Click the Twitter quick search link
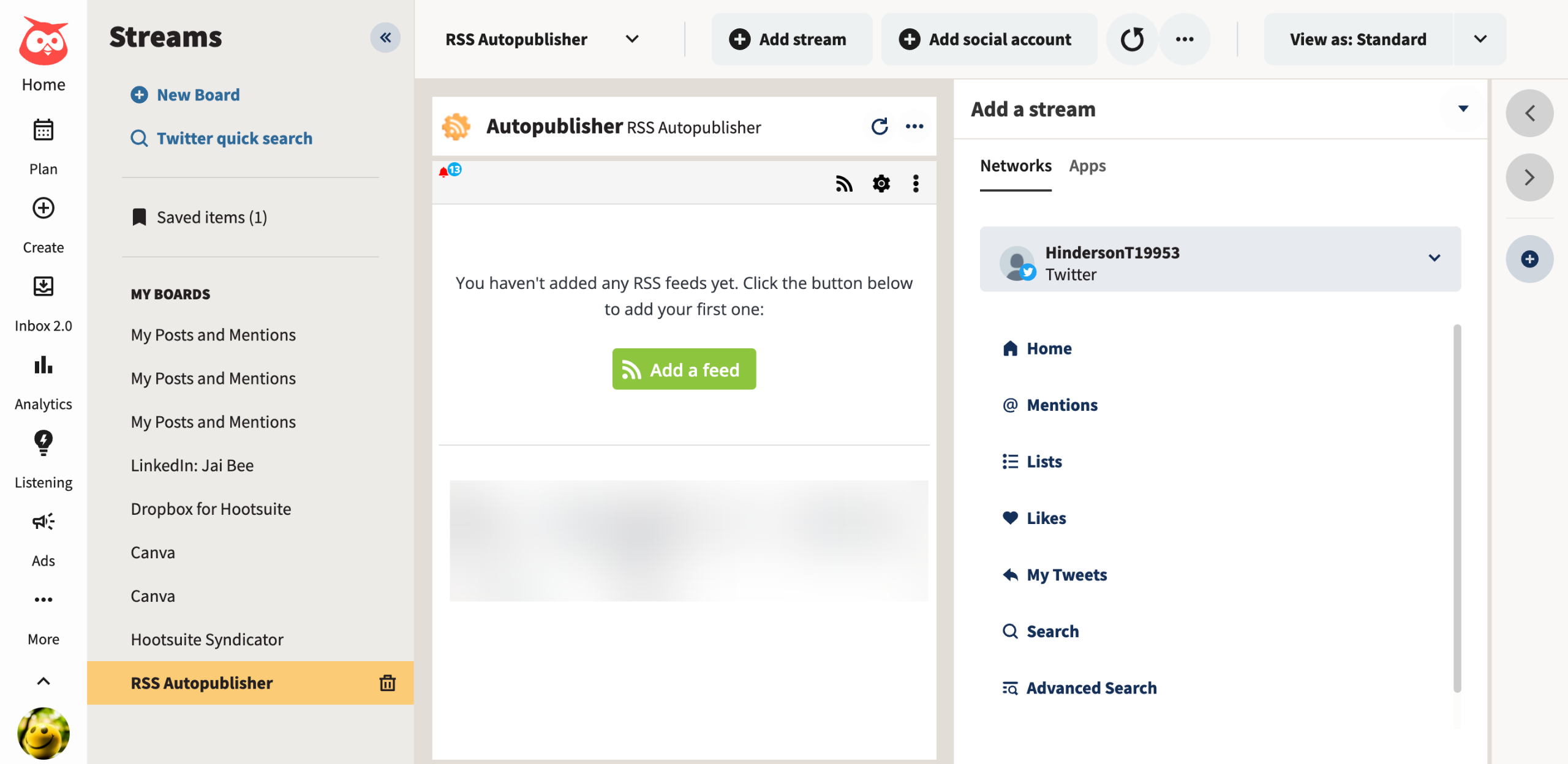 point(234,138)
